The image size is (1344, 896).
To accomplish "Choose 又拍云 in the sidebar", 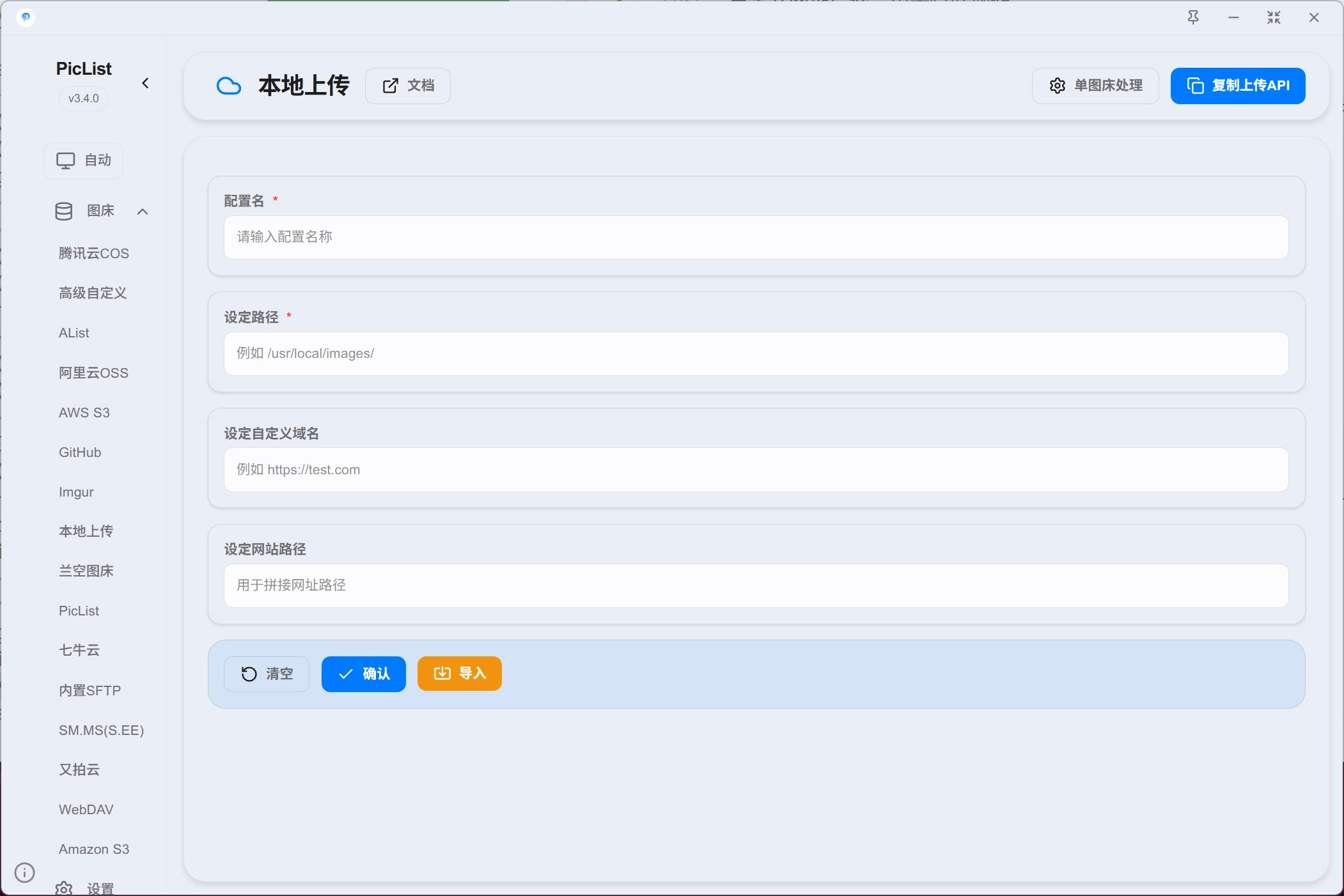I will [79, 770].
